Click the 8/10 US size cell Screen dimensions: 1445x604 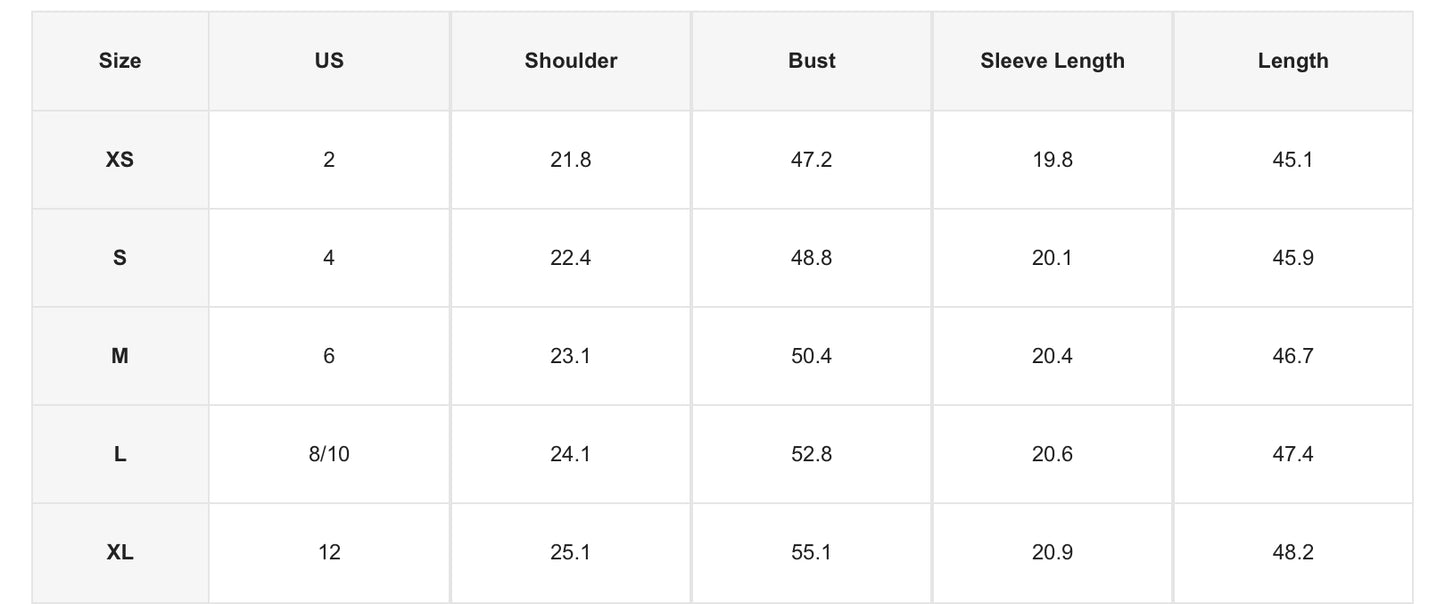(x=329, y=454)
